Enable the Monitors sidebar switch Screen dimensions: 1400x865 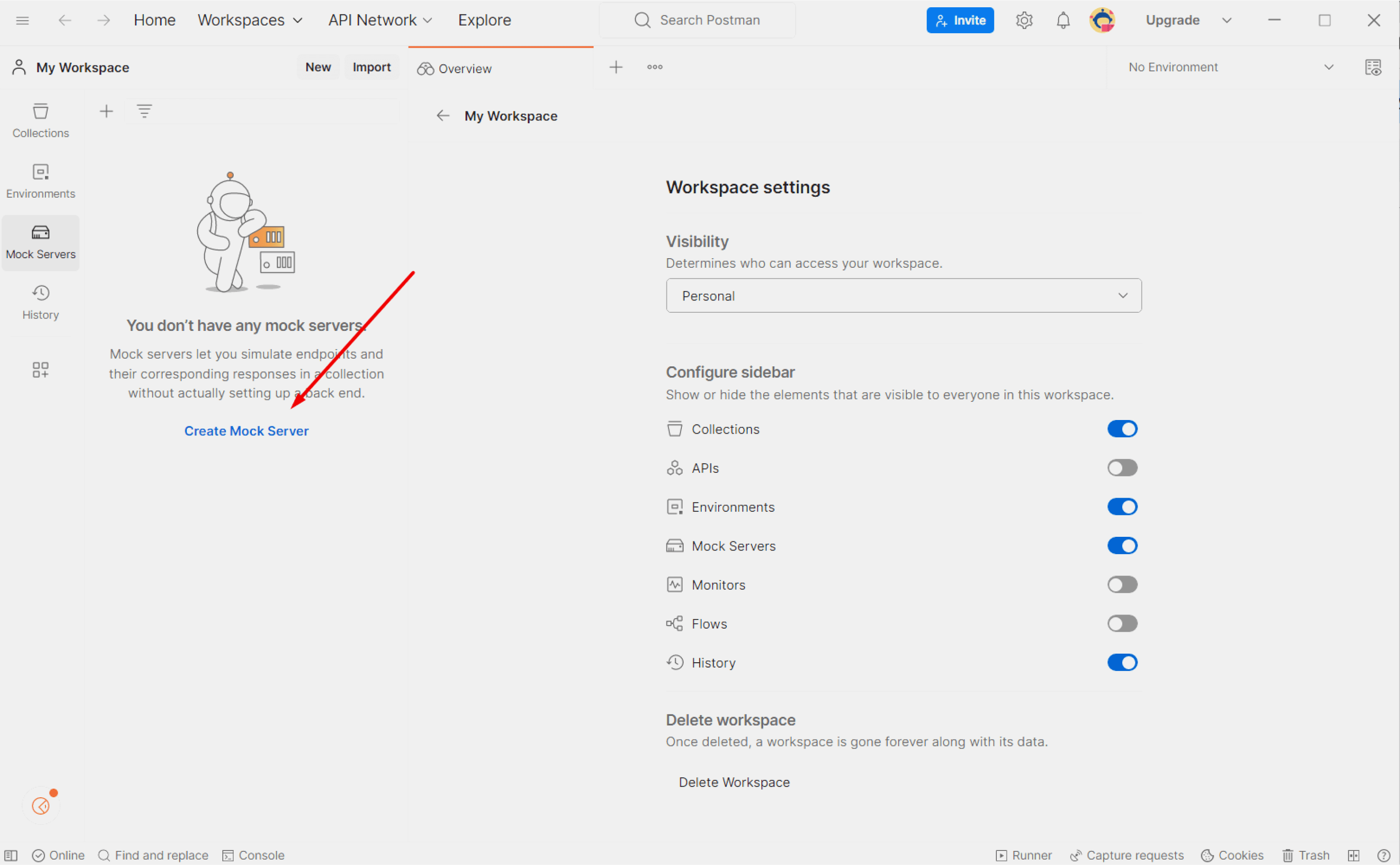1122,585
